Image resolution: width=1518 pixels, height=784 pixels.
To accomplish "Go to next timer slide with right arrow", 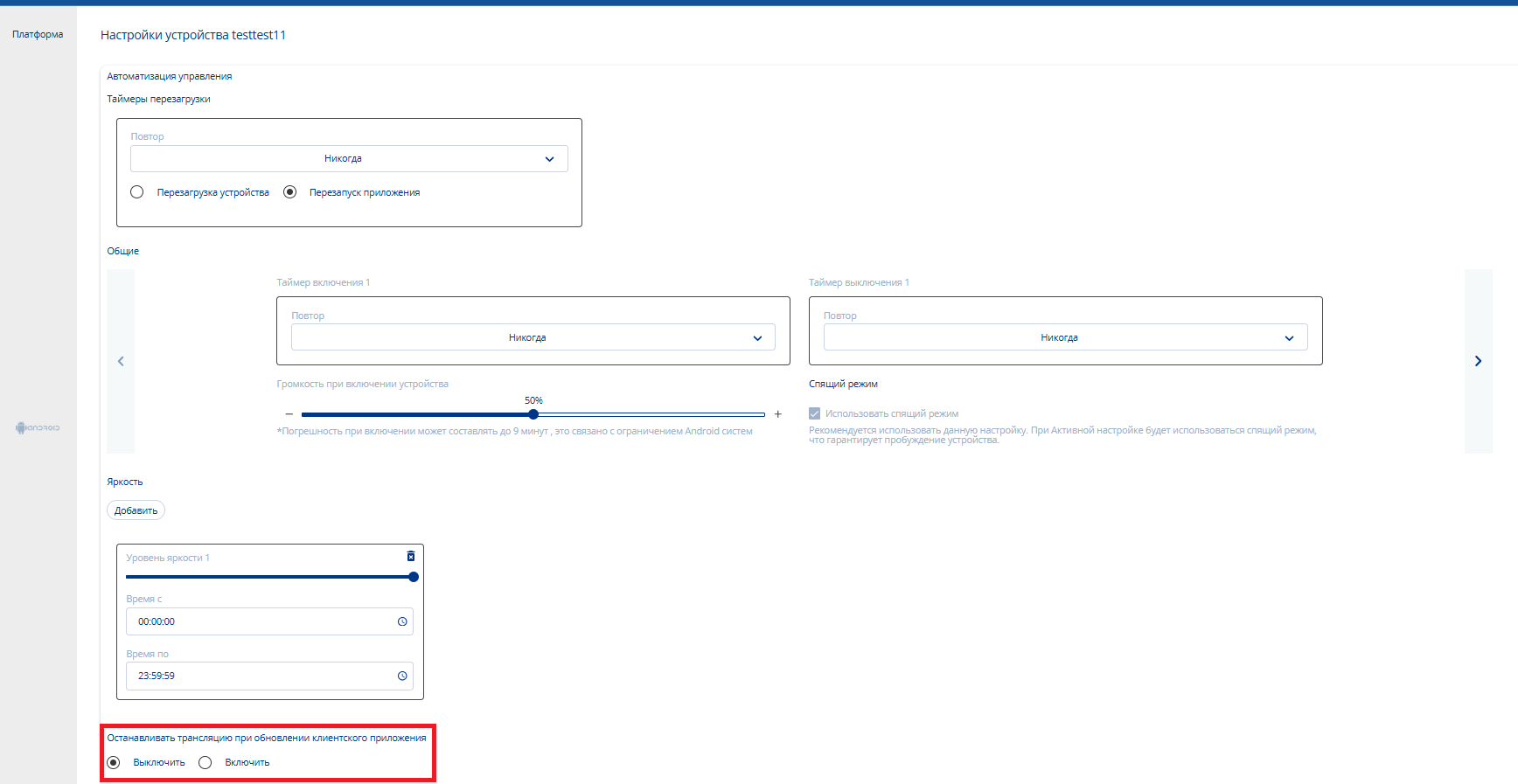I will [x=1478, y=361].
